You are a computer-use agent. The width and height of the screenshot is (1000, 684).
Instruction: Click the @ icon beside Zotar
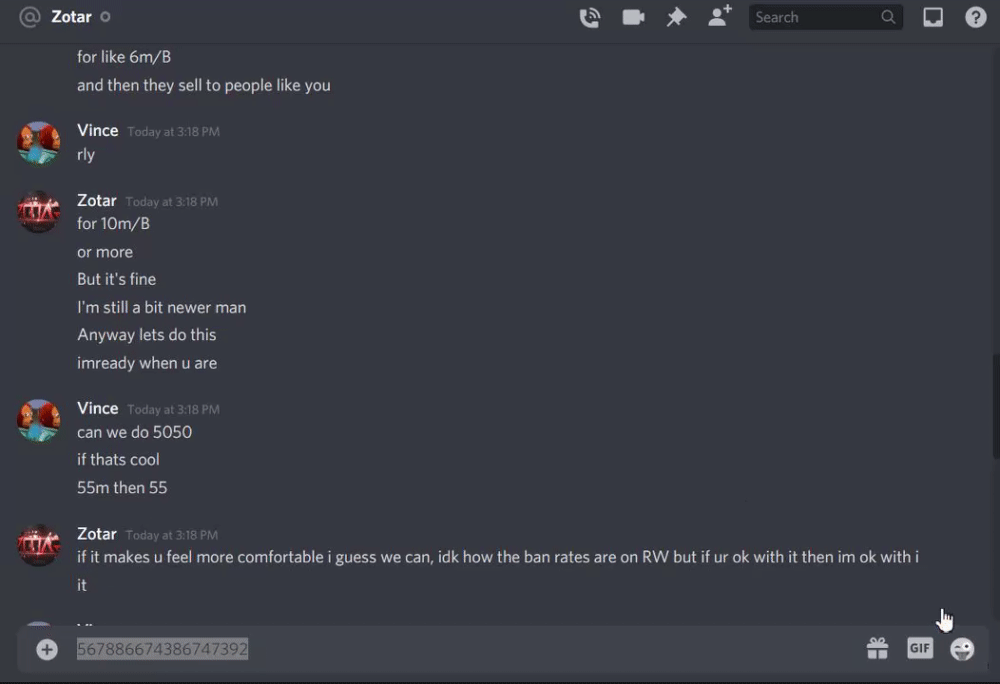click(x=29, y=17)
